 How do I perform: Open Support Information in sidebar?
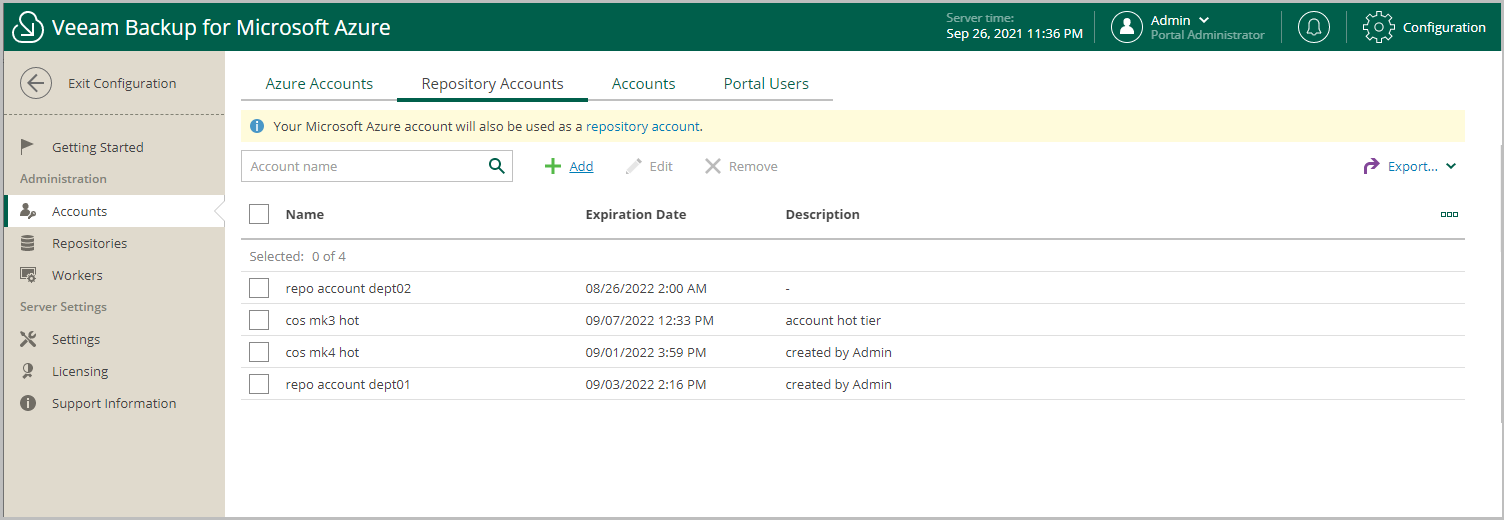point(114,403)
